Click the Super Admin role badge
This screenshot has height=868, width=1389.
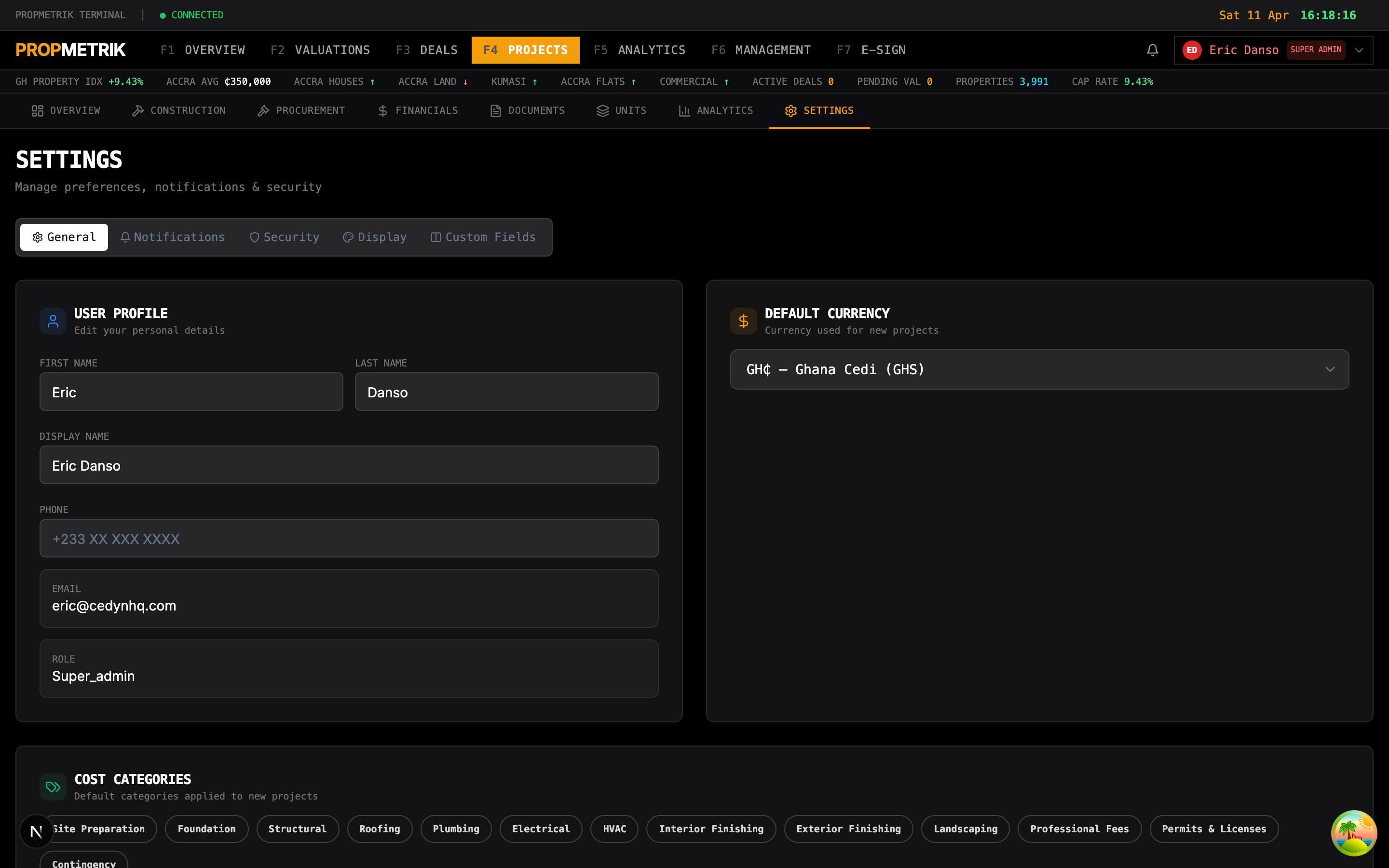pyautogui.click(x=1316, y=50)
